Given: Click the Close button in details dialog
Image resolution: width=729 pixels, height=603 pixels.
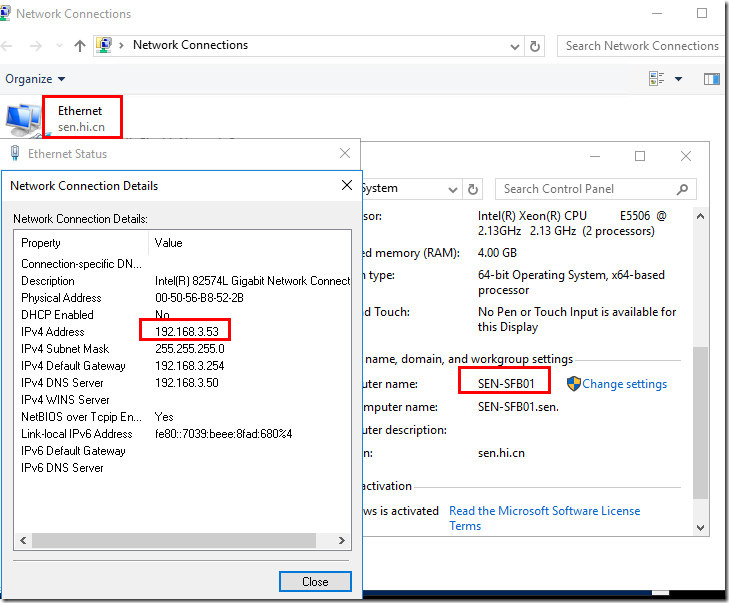Looking at the screenshot, I should click(x=315, y=582).
